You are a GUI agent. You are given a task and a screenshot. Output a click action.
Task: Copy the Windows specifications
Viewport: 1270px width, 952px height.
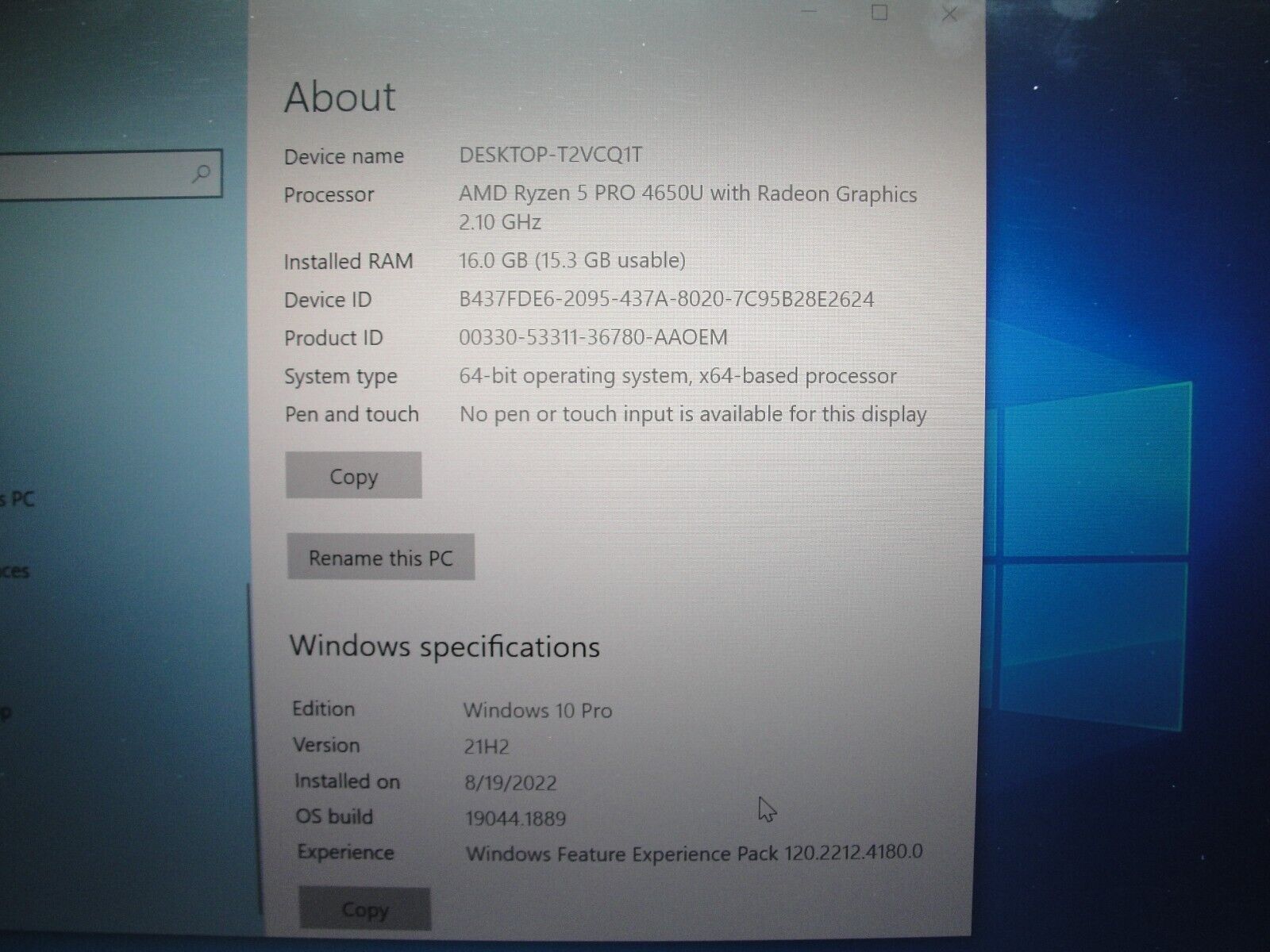[364, 909]
